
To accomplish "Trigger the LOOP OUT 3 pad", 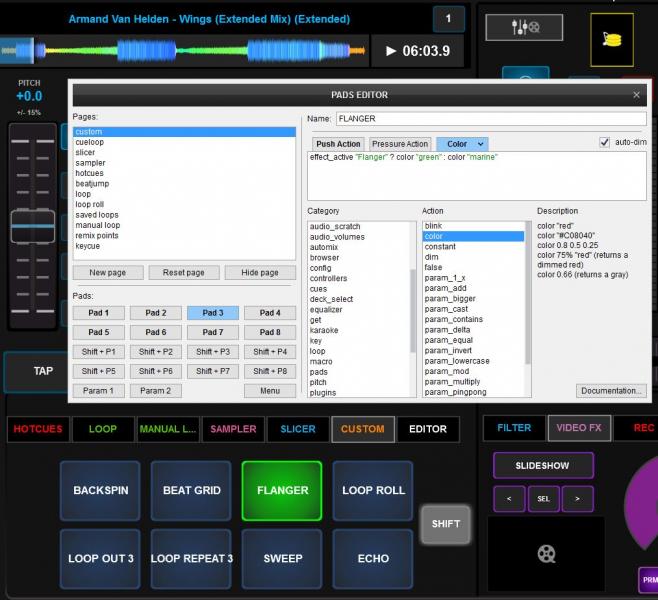I will pyautogui.click(x=100, y=559).
